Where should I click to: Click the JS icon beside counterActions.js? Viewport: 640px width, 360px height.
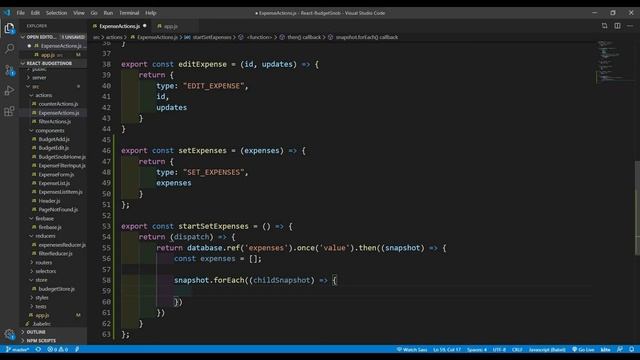(34, 104)
